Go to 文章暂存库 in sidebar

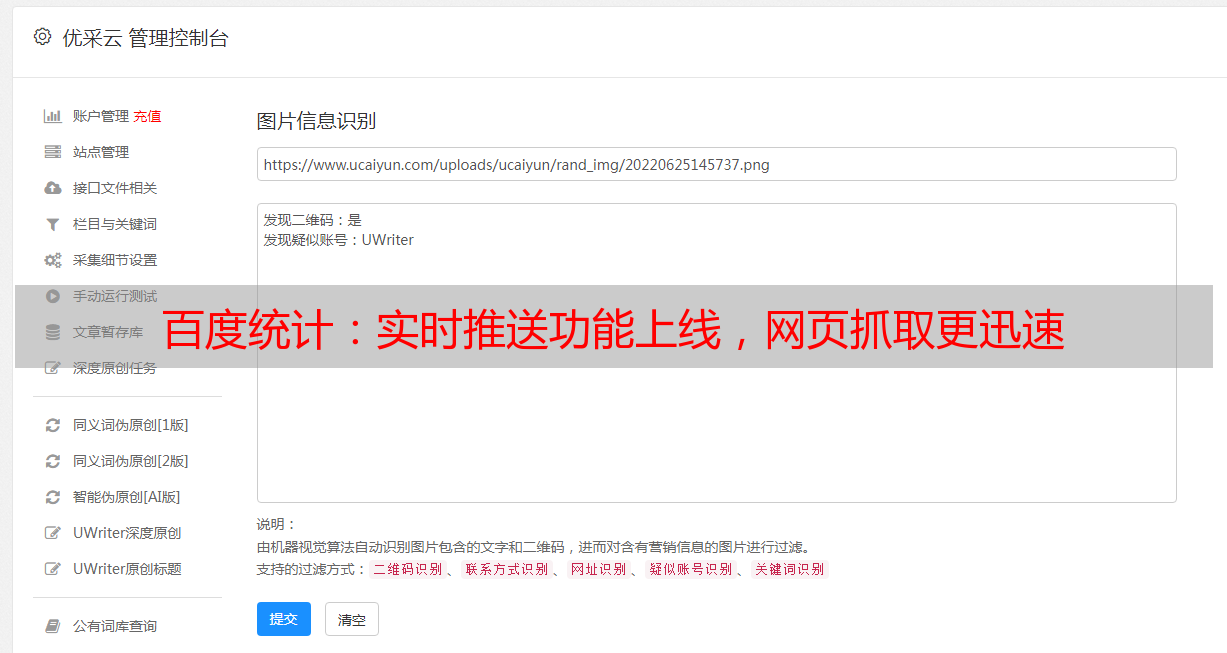point(108,332)
